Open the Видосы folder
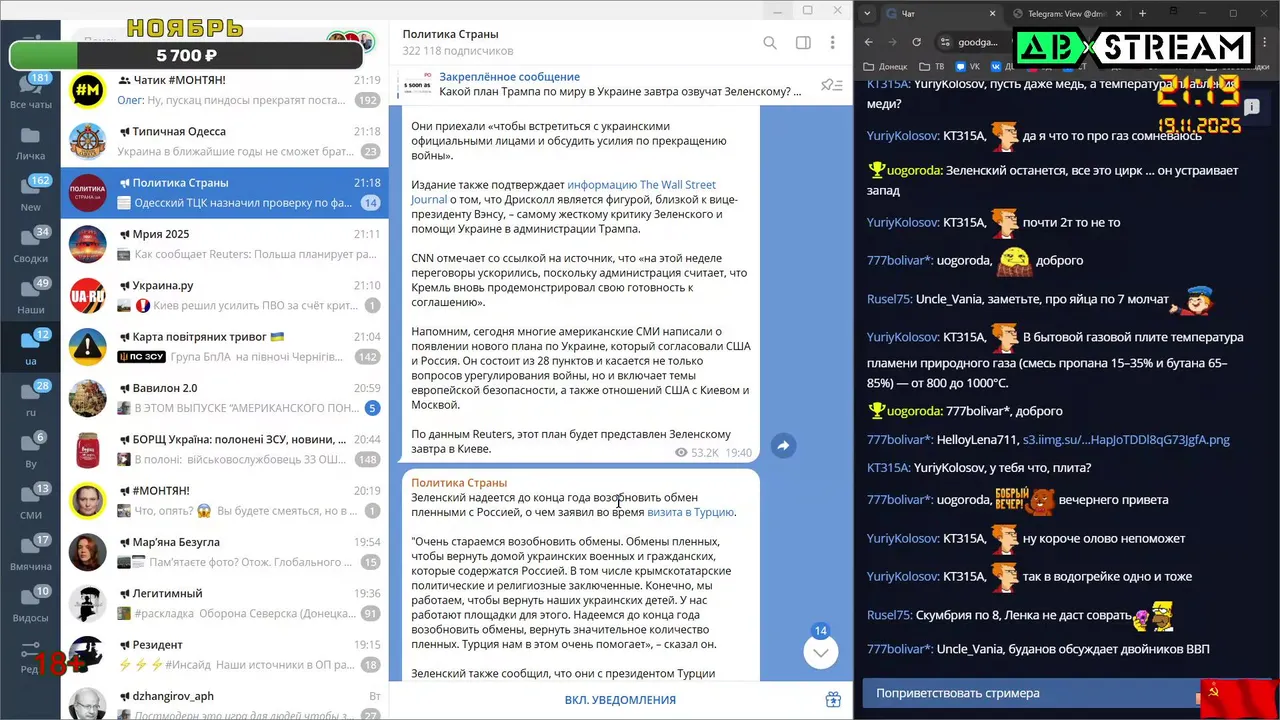Screen dimensions: 1280x720 [31, 605]
